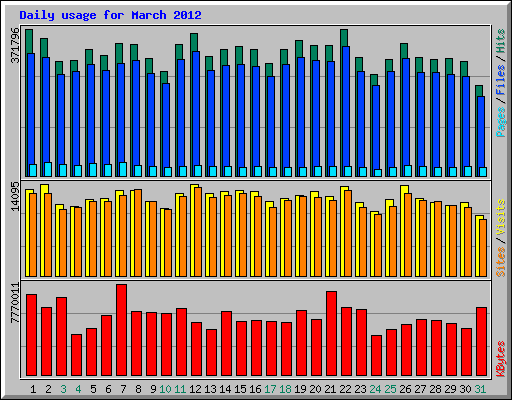512x400 pixels.
Task: Click green weekend day number 4
Action: tap(78, 389)
